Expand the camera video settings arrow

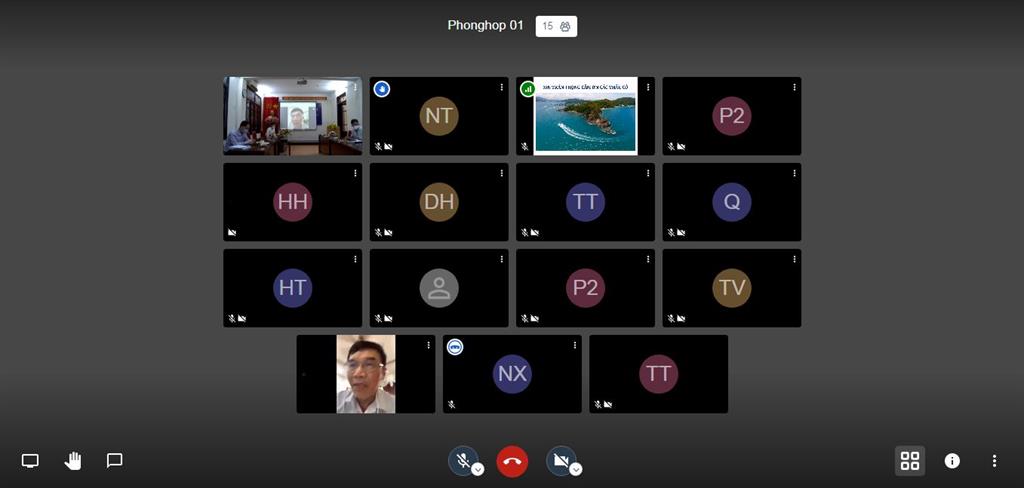576,469
